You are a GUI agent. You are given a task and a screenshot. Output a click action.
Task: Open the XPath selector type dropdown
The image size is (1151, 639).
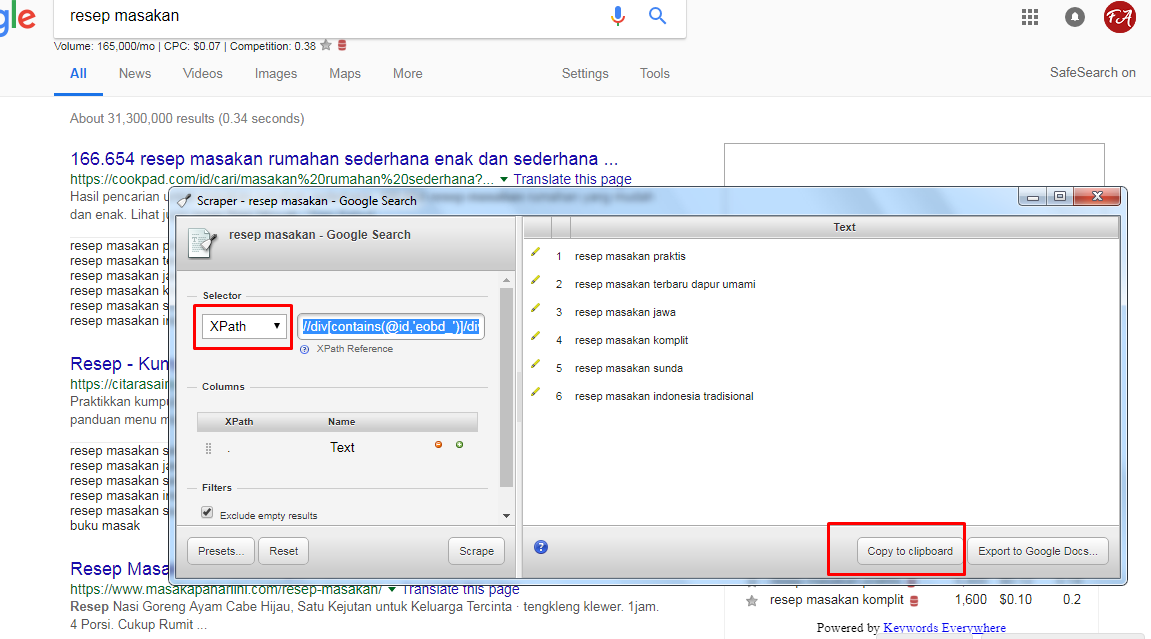click(x=244, y=326)
